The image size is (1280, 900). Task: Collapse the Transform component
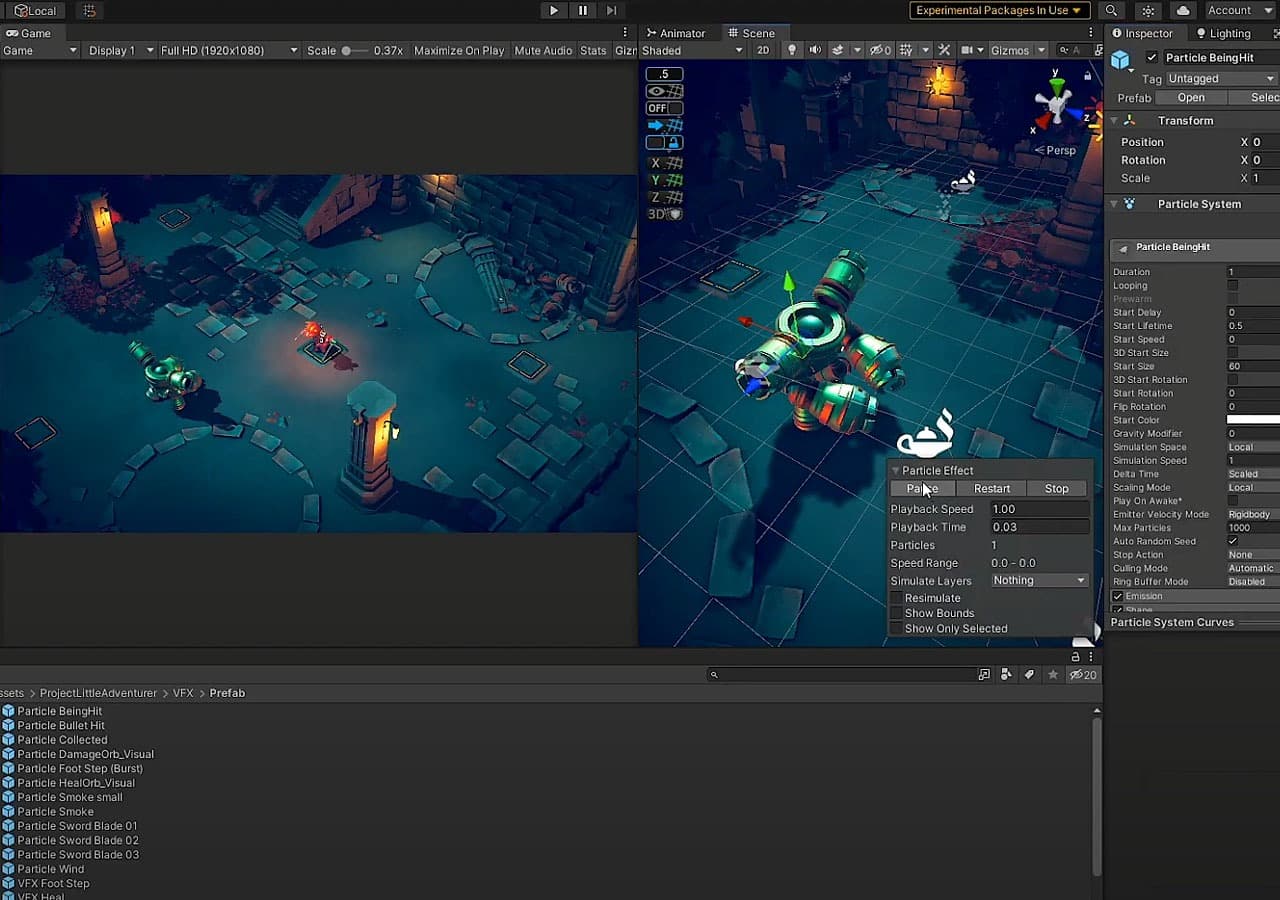[1115, 120]
